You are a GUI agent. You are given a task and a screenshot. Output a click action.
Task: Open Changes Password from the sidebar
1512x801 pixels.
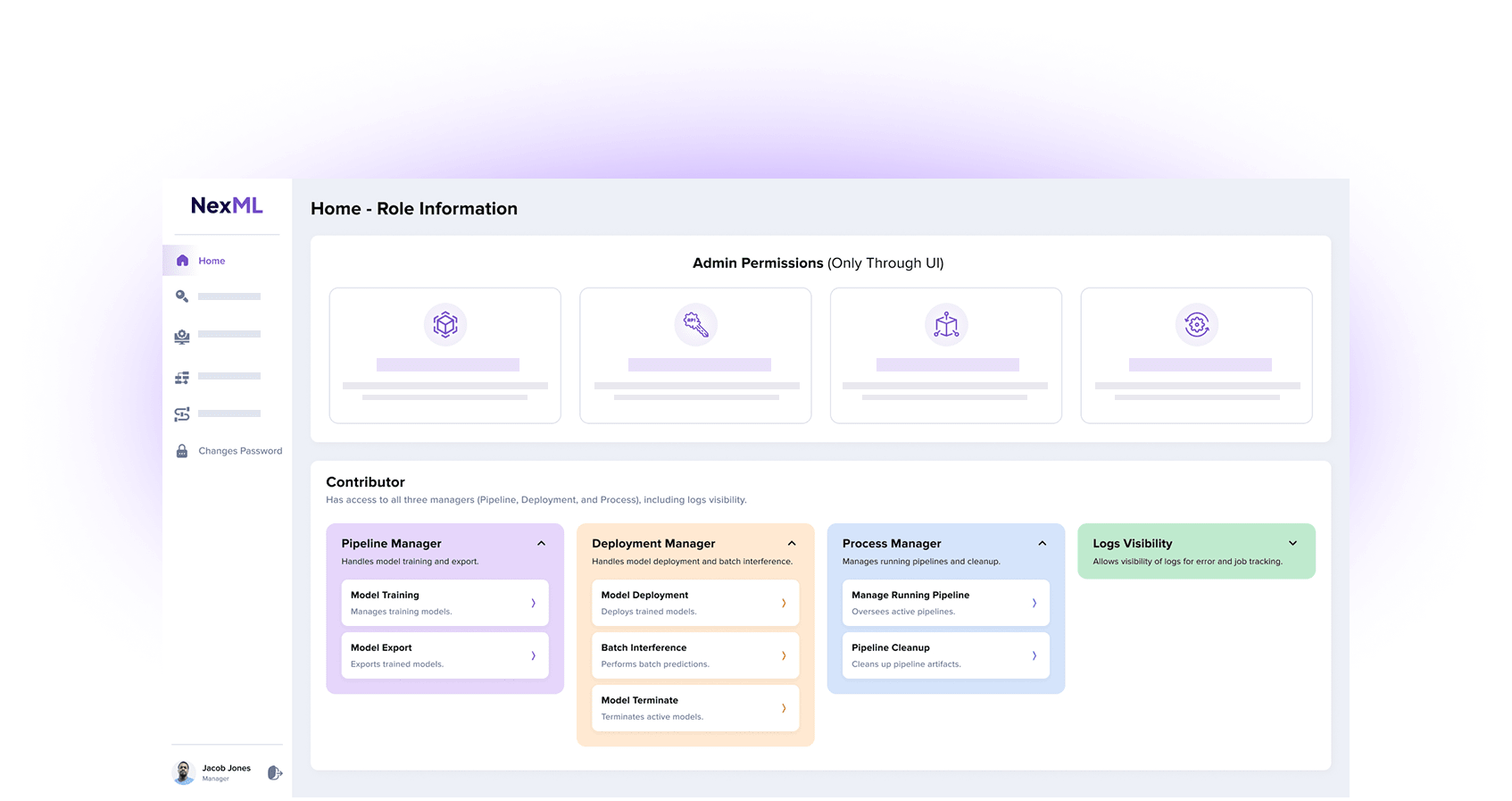[x=239, y=451]
